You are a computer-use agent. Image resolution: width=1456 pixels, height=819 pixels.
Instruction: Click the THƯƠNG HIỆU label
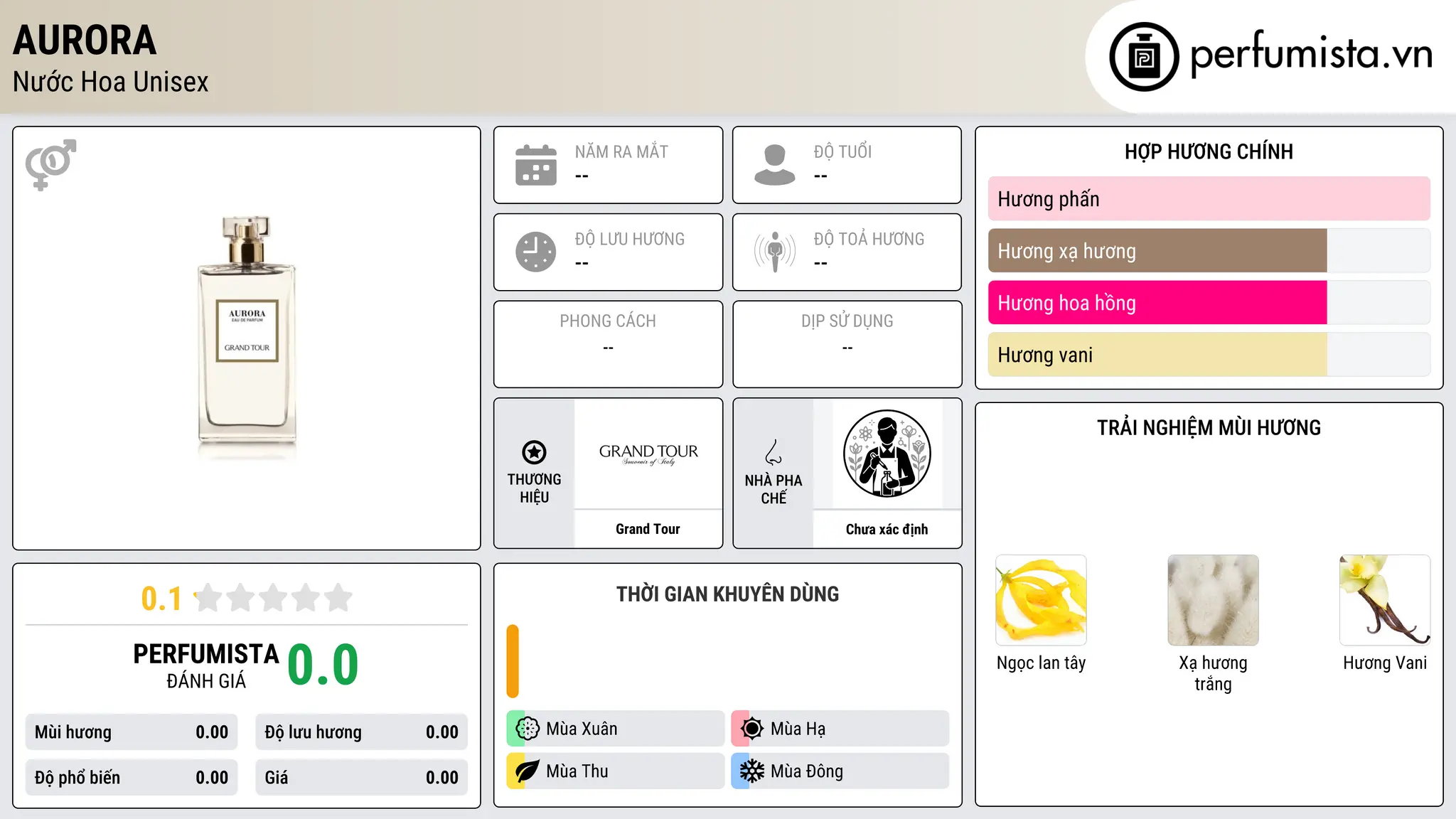point(534,488)
